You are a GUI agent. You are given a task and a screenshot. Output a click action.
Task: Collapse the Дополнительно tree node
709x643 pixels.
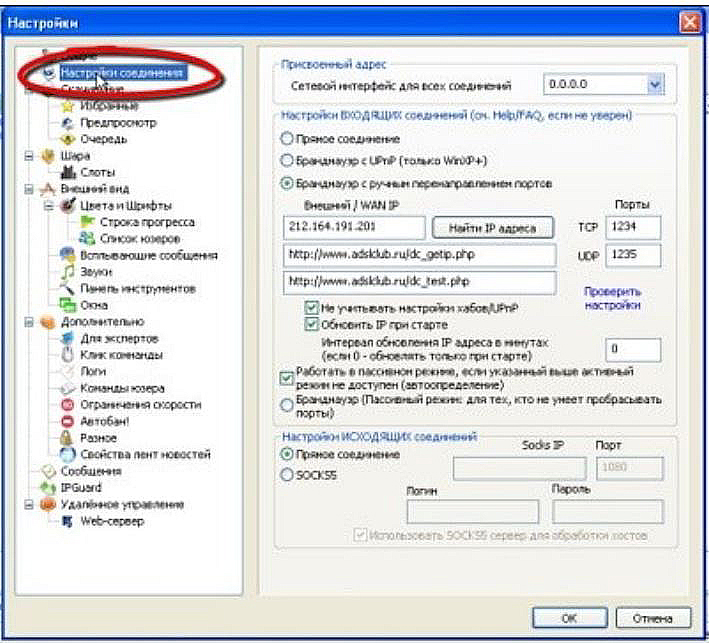pos(29,322)
